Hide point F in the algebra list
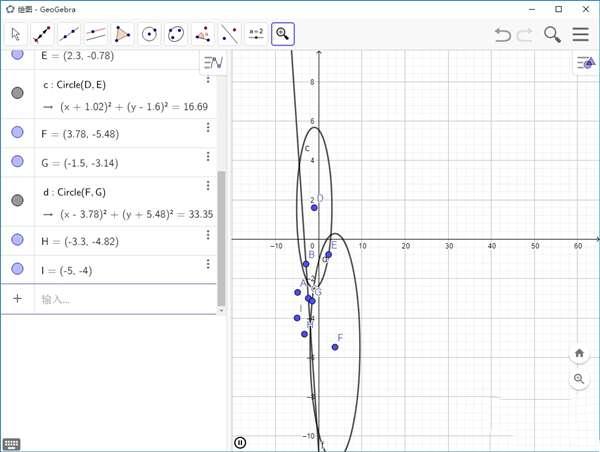Screen dimensions: 600x452 (x=17, y=132)
